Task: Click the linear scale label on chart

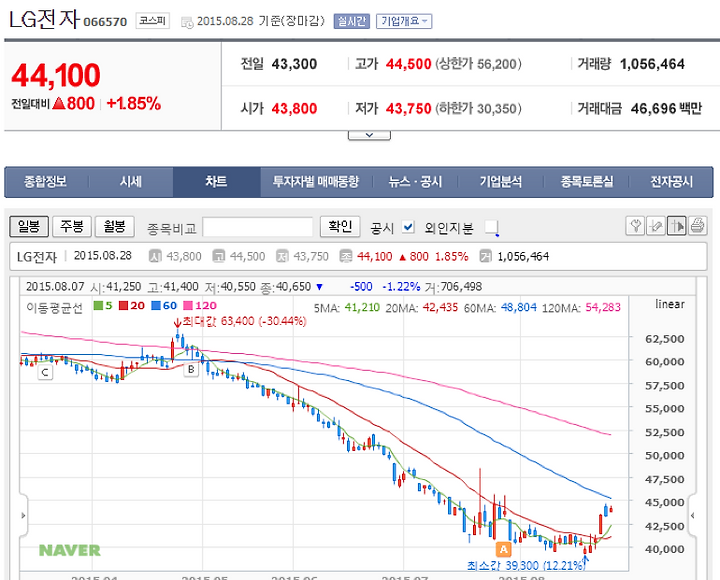Action: [669, 304]
